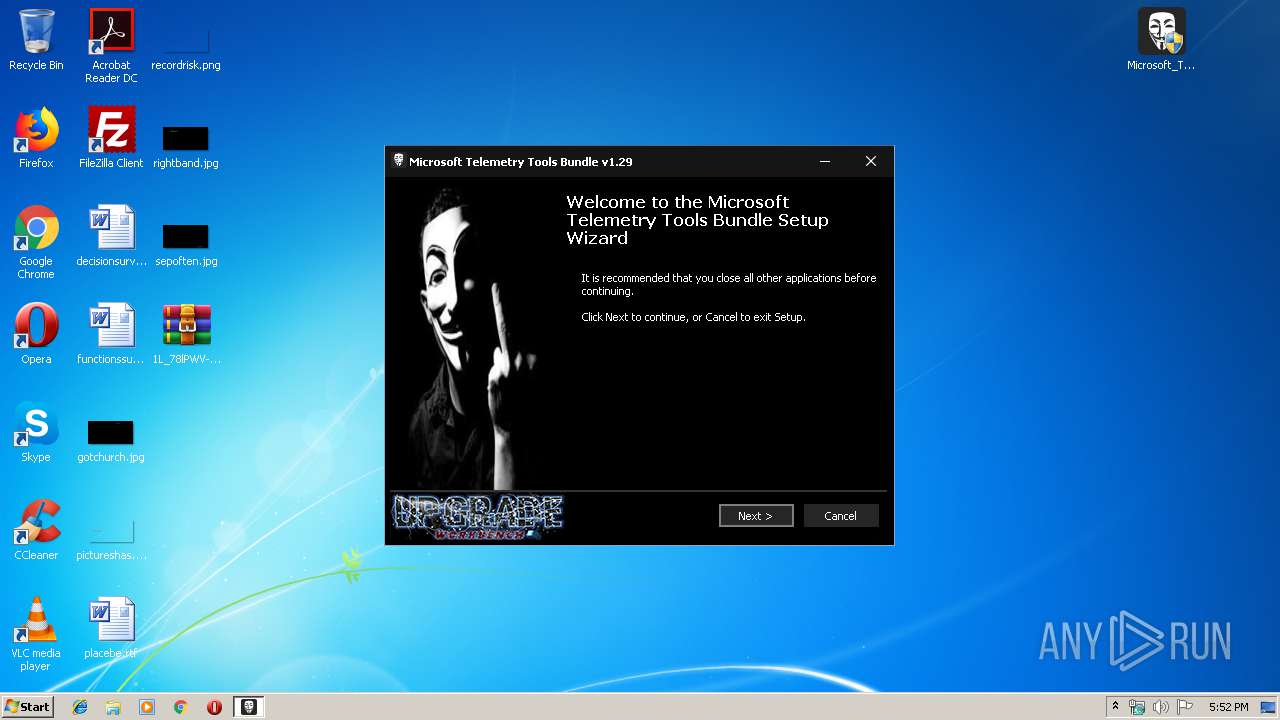Select the Skype desktop shortcut
The width and height of the screenshot is (1280, 720).
[x=36, y=432]
